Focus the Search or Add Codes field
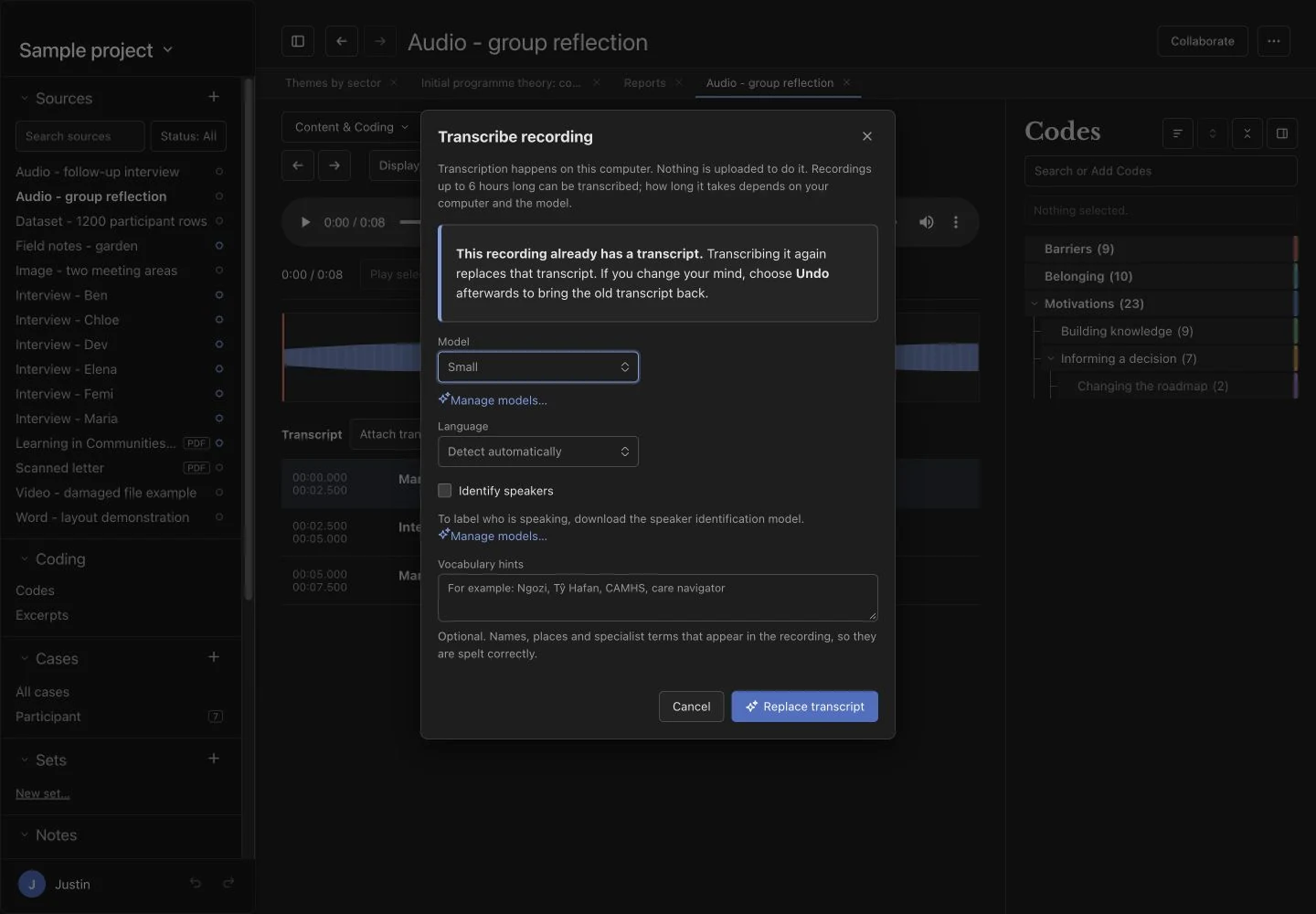This screenshot has height=914, width=1316. pos(1161,171)
